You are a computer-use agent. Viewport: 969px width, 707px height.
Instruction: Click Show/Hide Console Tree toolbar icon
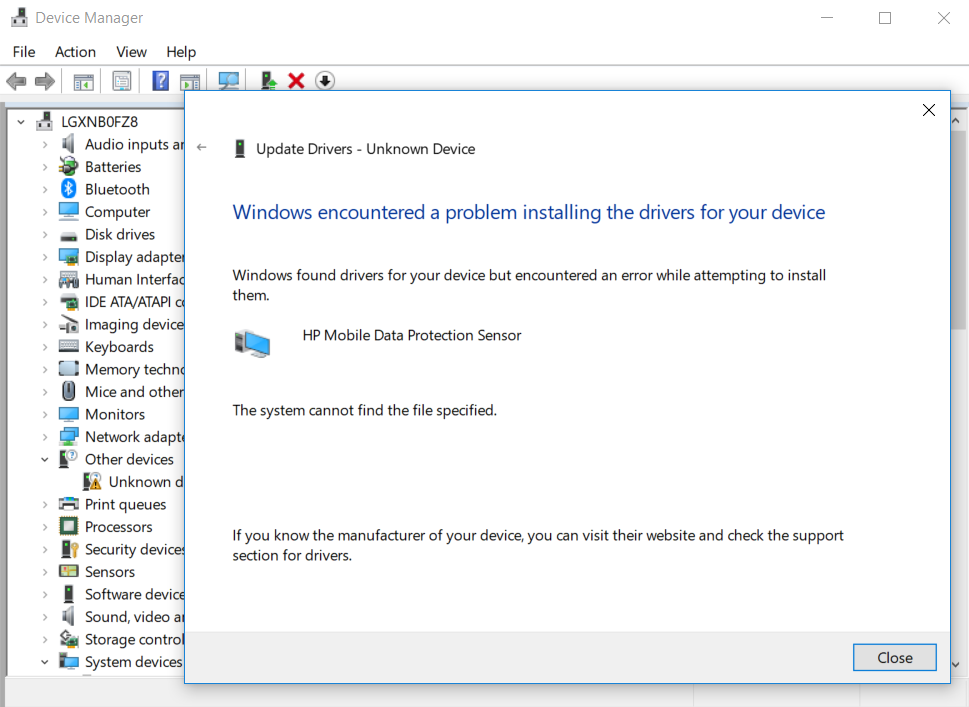coord(83,81)
